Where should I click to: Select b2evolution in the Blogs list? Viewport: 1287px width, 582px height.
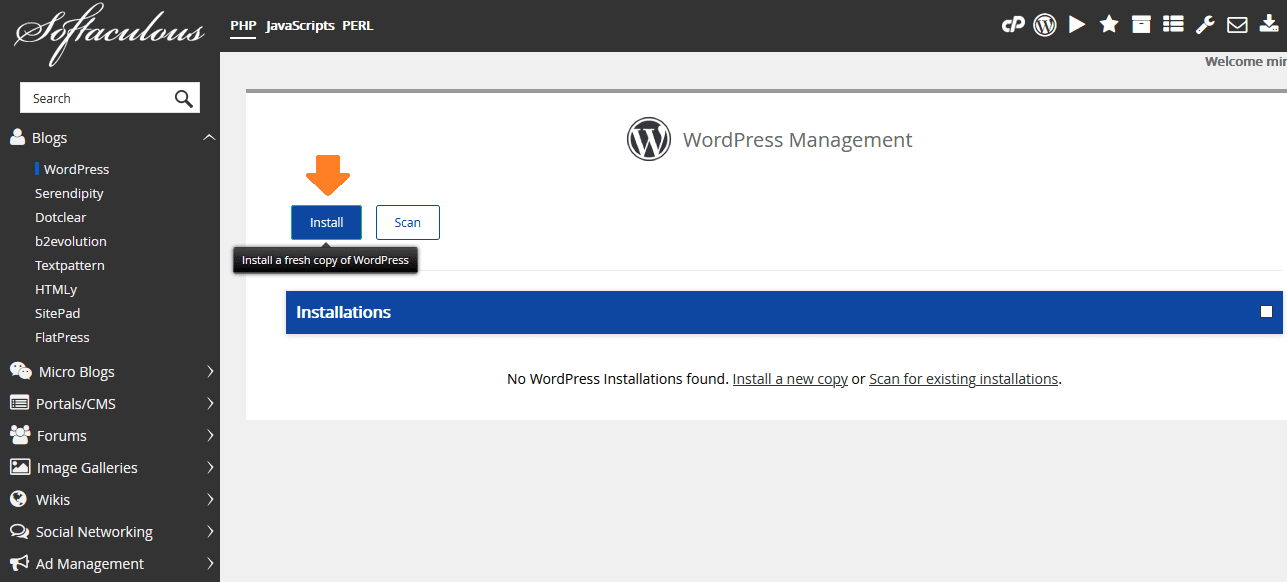(71, 241)
